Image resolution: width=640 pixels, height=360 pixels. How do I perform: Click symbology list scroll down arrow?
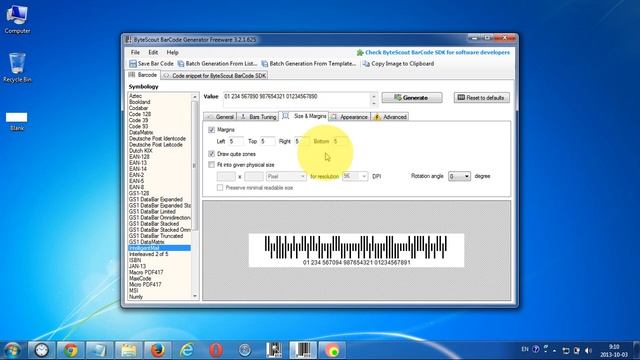(195, 296)
